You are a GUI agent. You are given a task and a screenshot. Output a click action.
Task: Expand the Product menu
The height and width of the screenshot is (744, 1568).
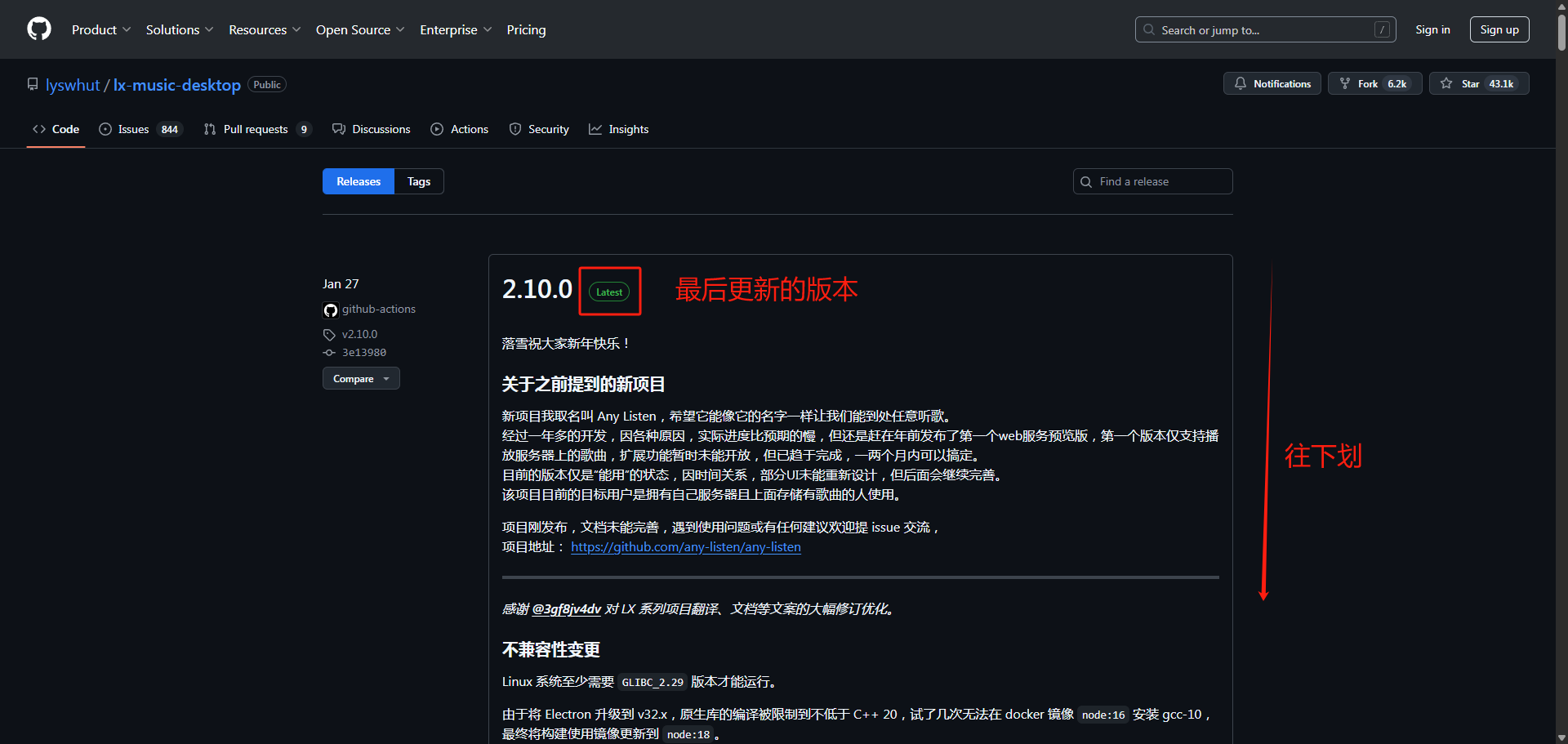(100, 30)
